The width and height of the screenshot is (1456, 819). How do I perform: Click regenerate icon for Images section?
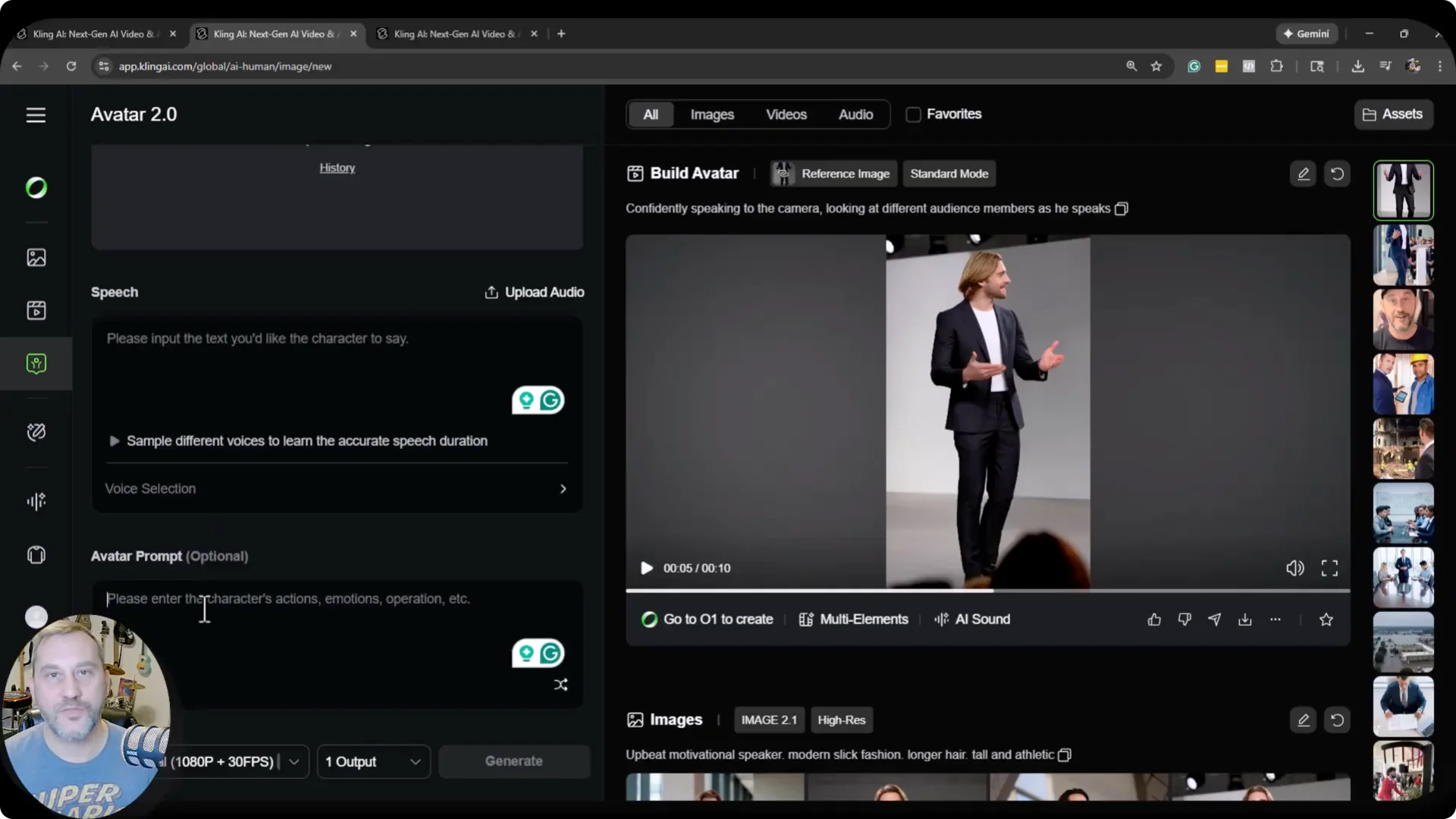pos(1337,720)
